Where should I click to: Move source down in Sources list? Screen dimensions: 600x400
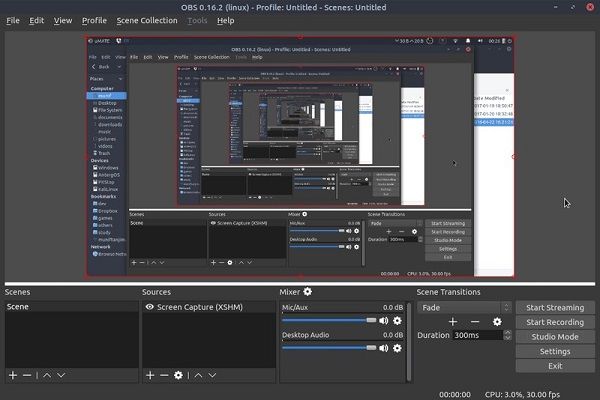(212, 376)
